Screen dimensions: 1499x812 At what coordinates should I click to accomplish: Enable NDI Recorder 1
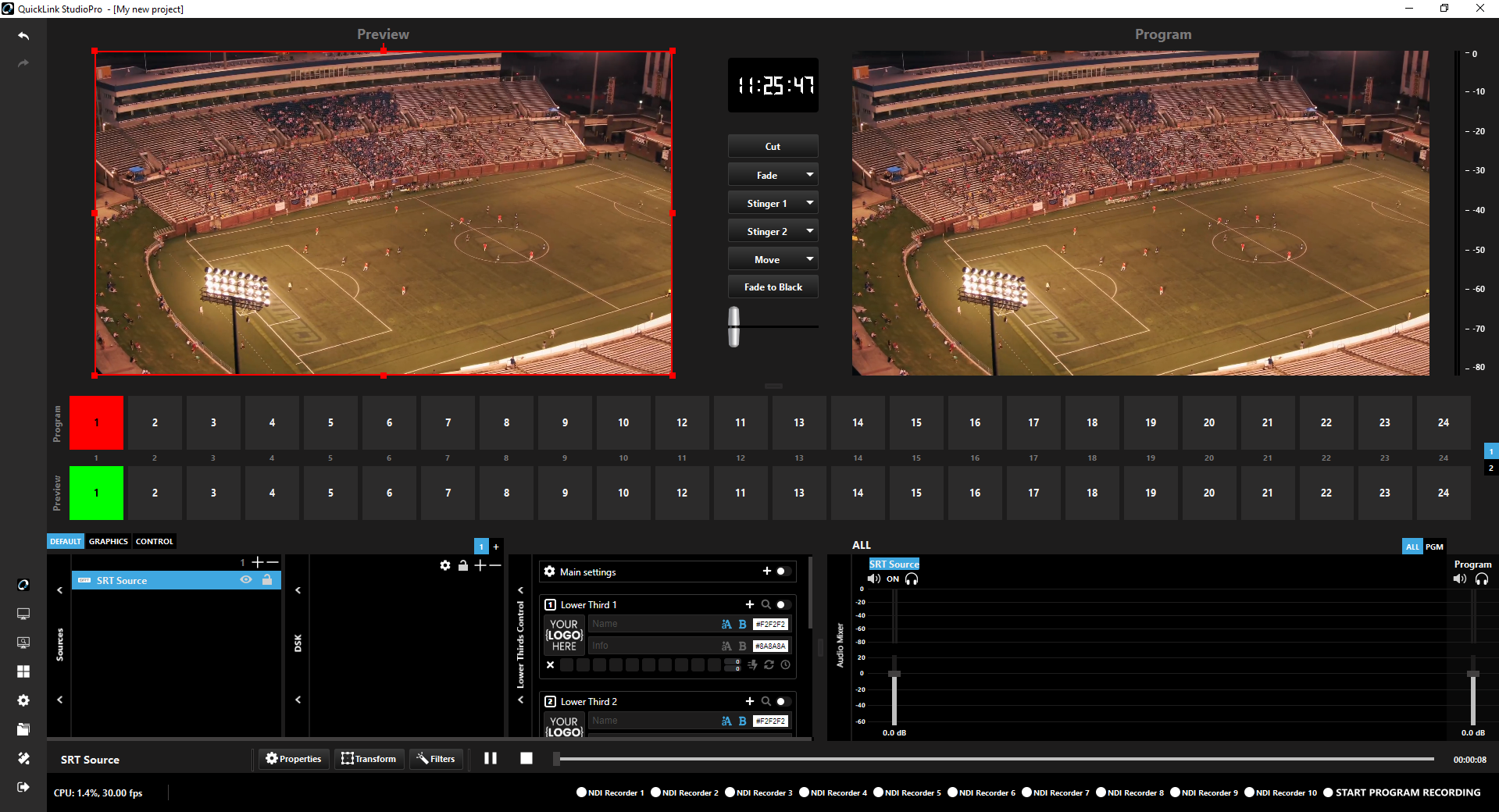pos(611,792)
